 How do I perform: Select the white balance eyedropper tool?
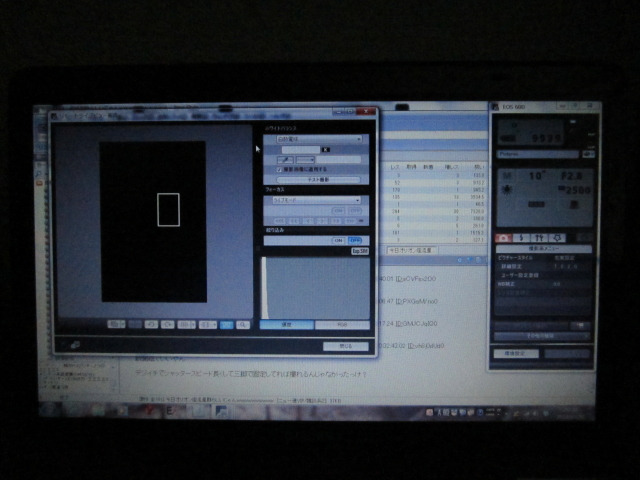click(x=285, y=160)
